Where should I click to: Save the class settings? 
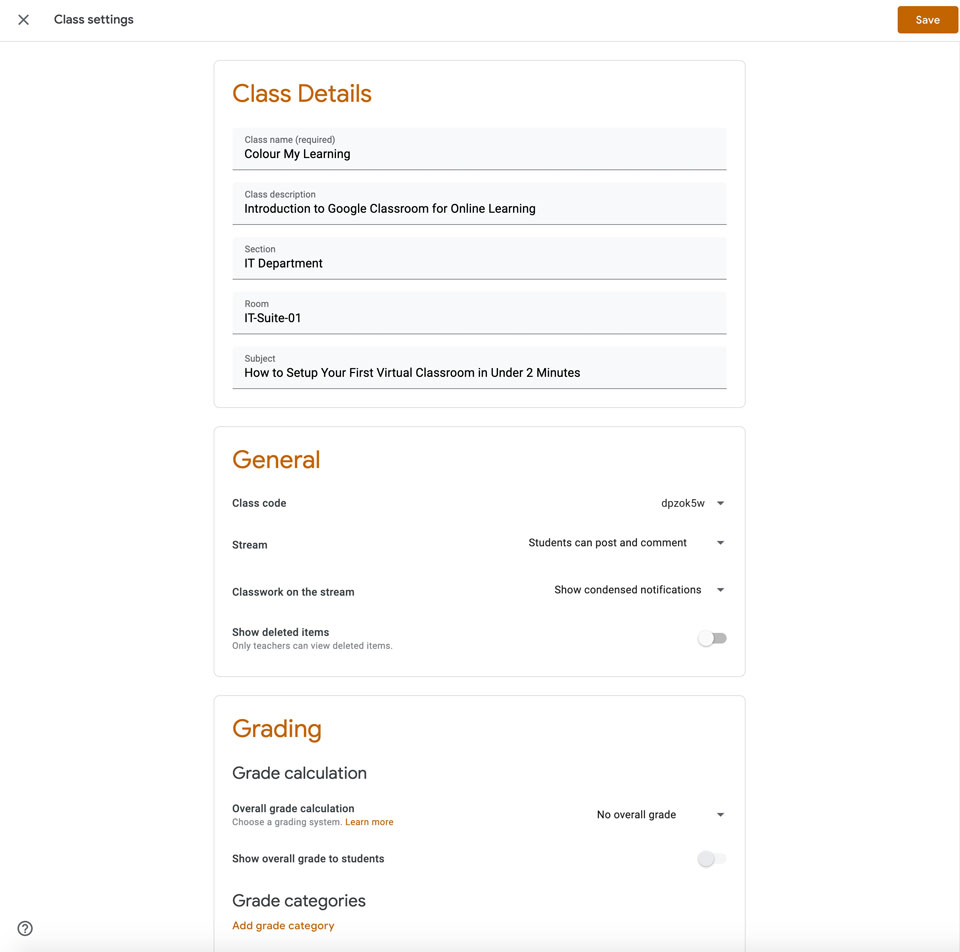click(926, 19)
